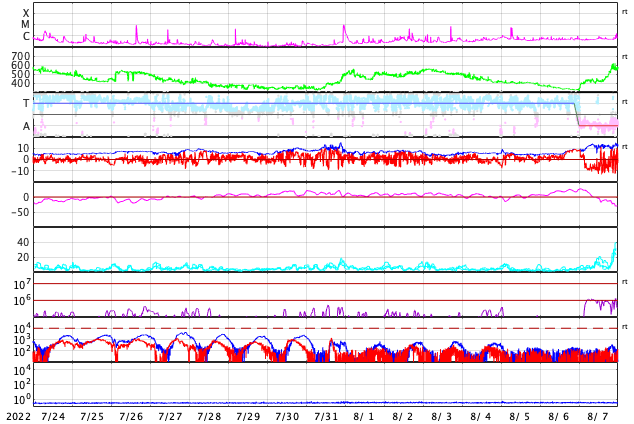Select the 8/ 7 date on the time axis
Screen dimensions: 634x424
598,417
